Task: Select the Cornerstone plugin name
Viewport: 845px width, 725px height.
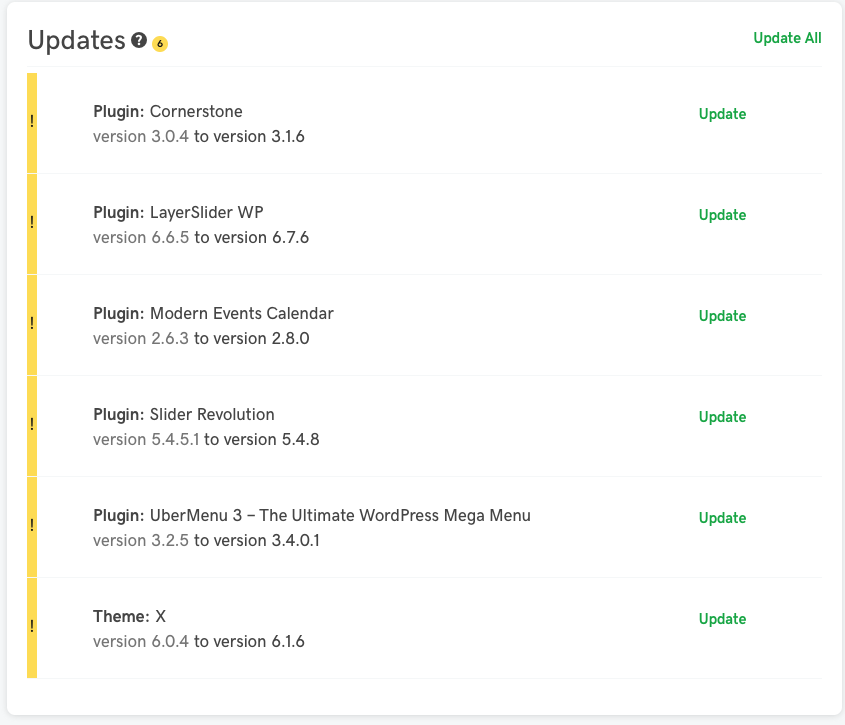Action: point(196,111)
